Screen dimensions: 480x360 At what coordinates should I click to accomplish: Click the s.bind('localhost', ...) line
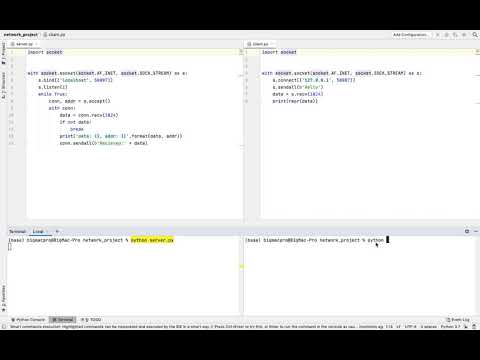76,80
